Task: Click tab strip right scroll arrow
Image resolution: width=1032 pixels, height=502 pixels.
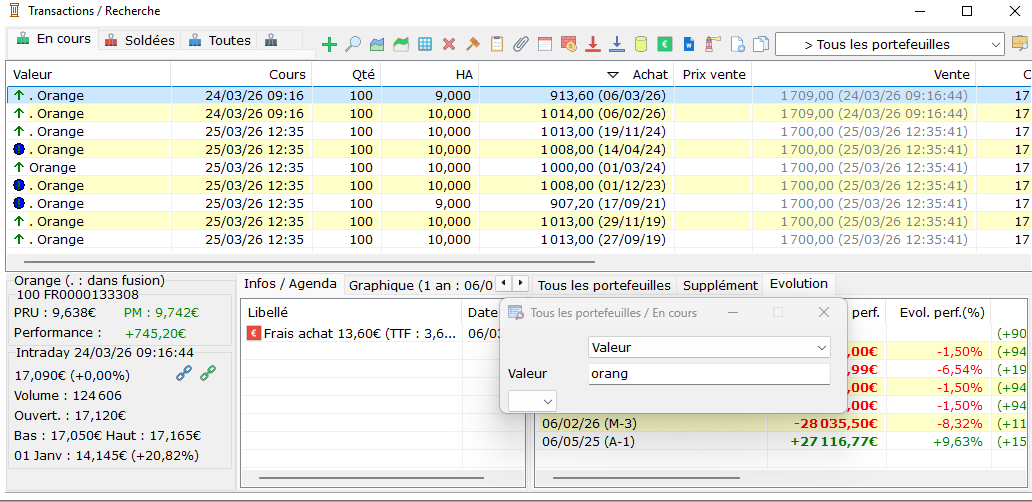Action: point(520,283)
